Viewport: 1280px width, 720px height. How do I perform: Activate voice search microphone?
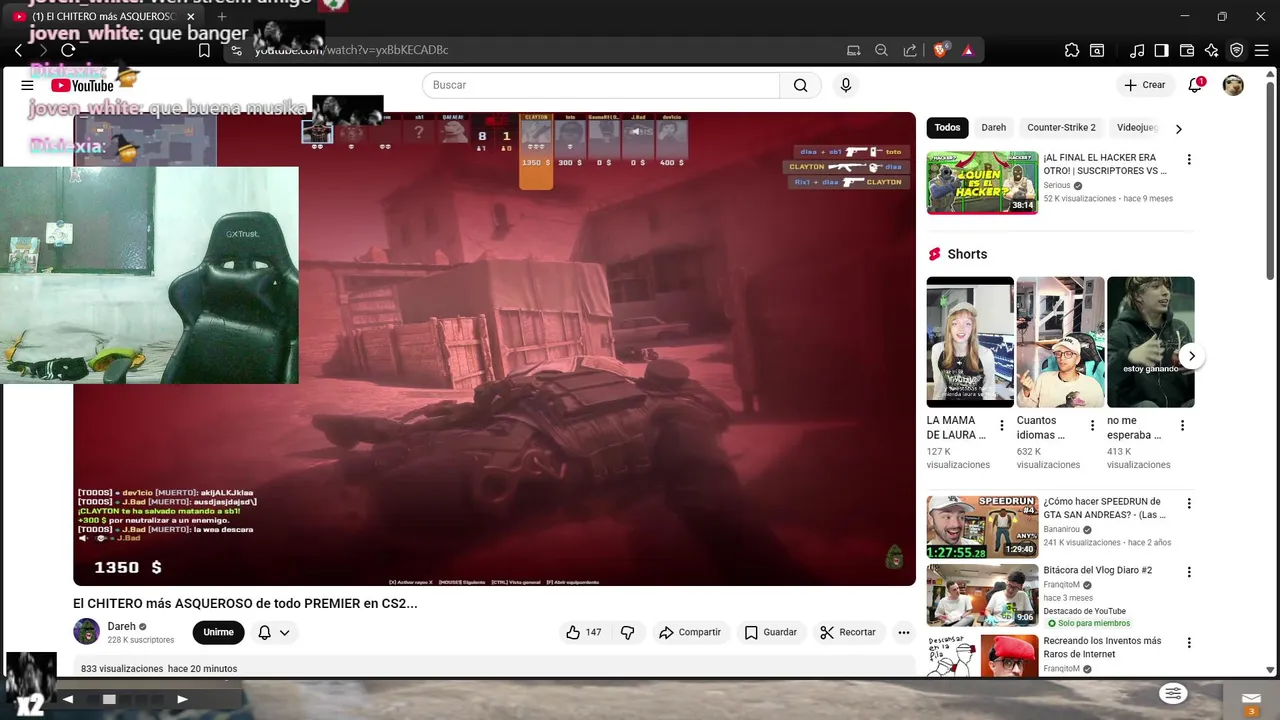click(846, 85)
